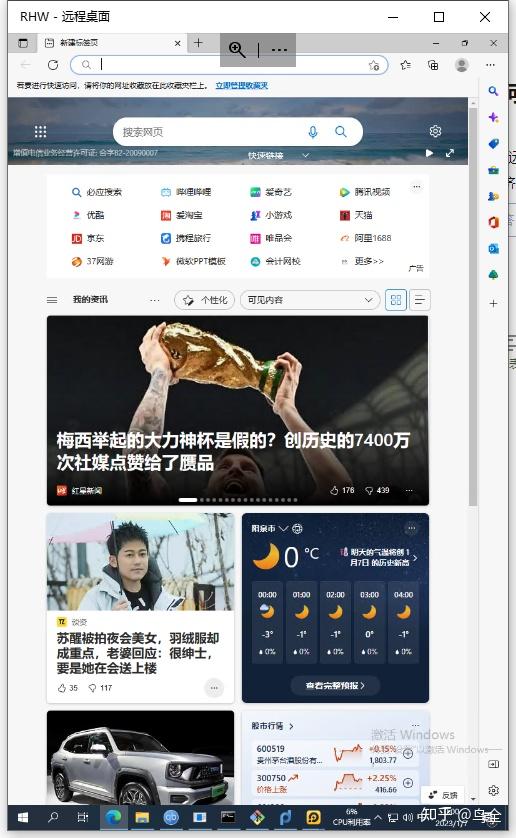
Task: Open the Discover sparkle sidebar icon
Action: click(x=493, y=118)
